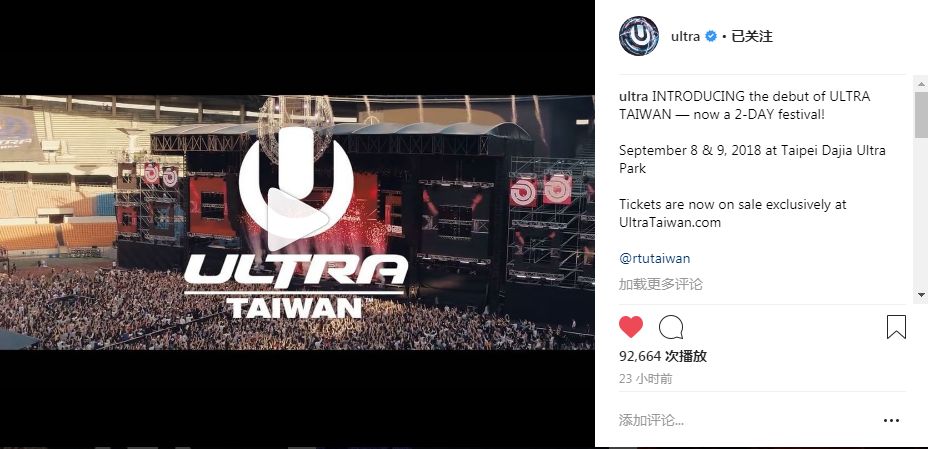Open the @rtutaiwan mention link
The width and height of the screenshot is (928, 449).
(x=655, y=259)
